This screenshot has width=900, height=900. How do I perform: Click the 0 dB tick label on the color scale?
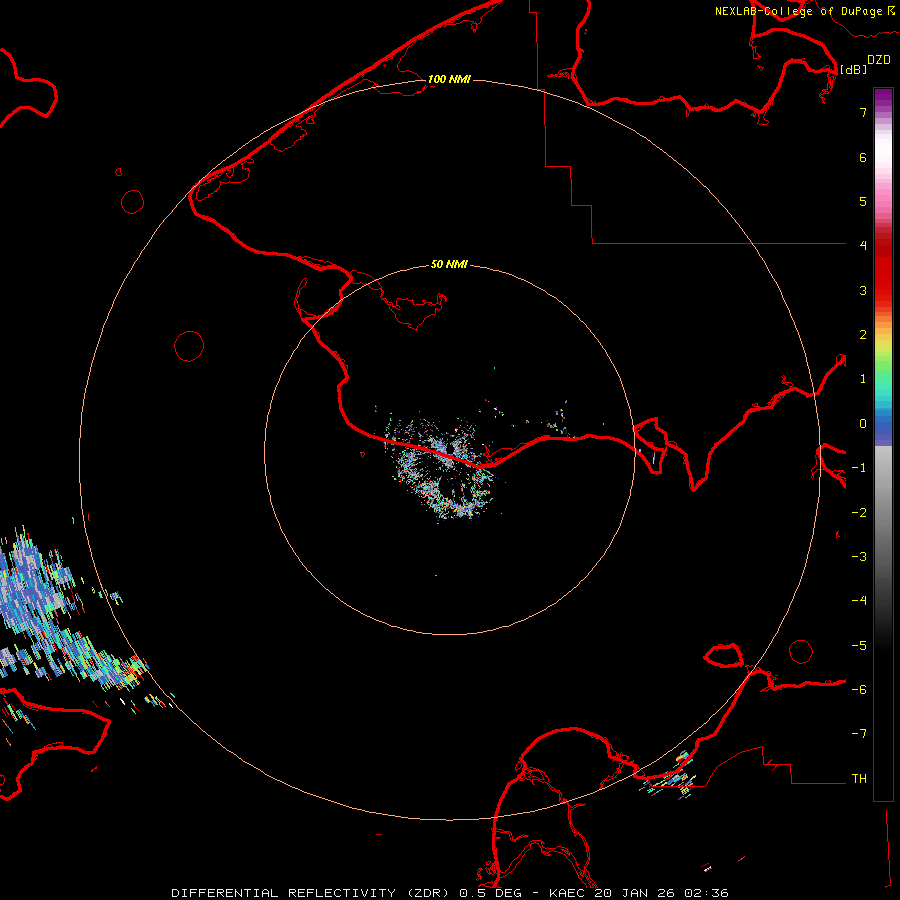coord(863,424)
